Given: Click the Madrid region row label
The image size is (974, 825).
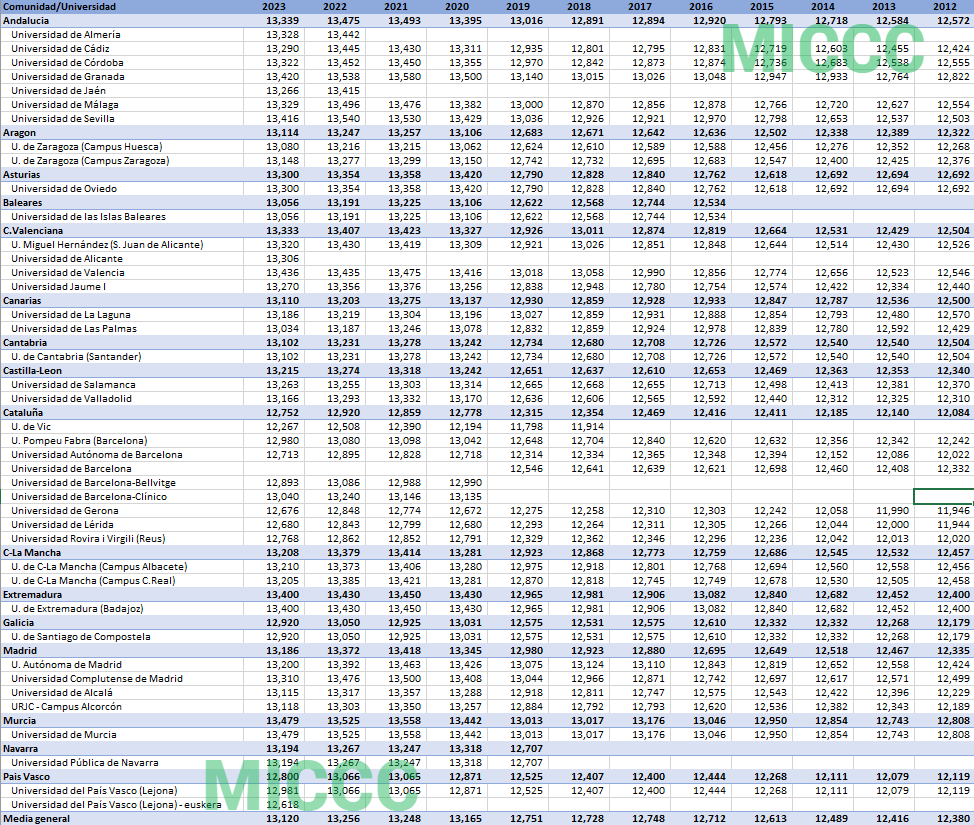Looking at the screenshot, I should click(20, 650).
